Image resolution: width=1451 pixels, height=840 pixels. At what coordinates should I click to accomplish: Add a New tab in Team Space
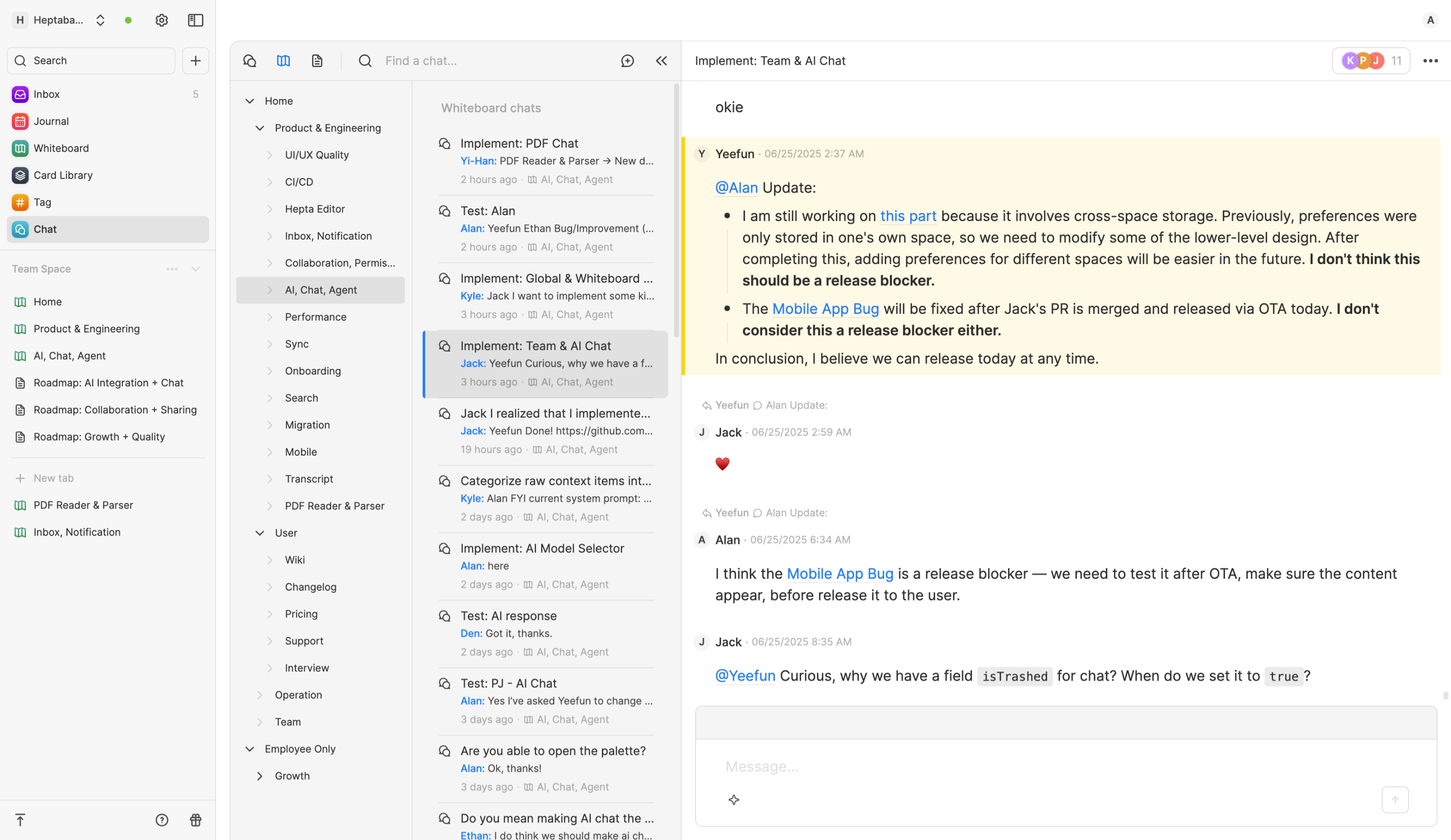tap(108, 478)
